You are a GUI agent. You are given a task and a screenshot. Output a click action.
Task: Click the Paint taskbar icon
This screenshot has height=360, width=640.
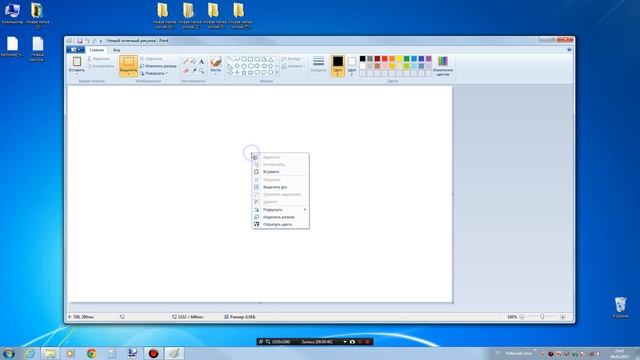pyautogui.click(x=174, y=353)
